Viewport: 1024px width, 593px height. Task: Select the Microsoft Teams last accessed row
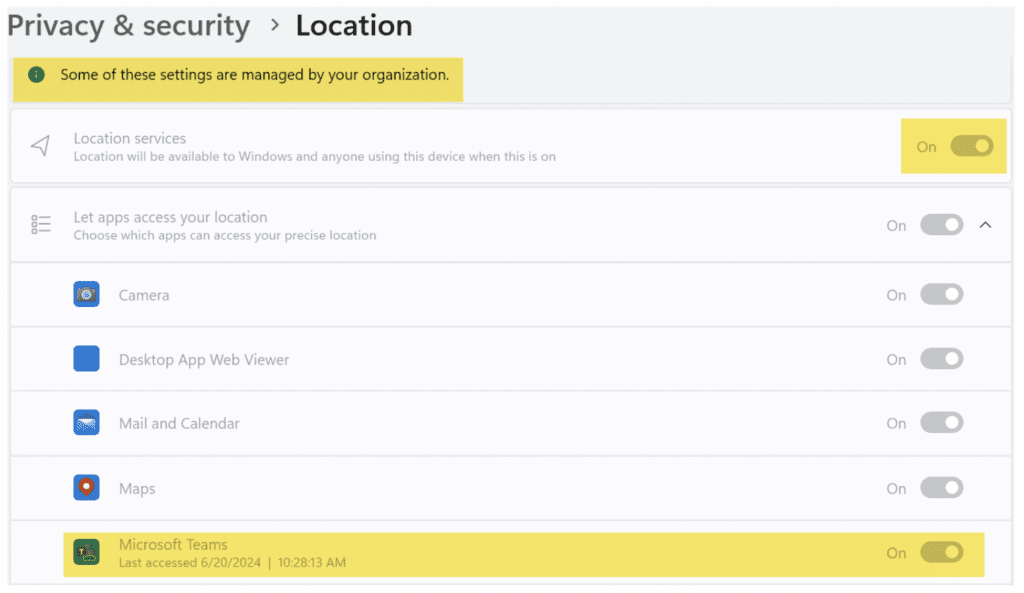point(524,554)
